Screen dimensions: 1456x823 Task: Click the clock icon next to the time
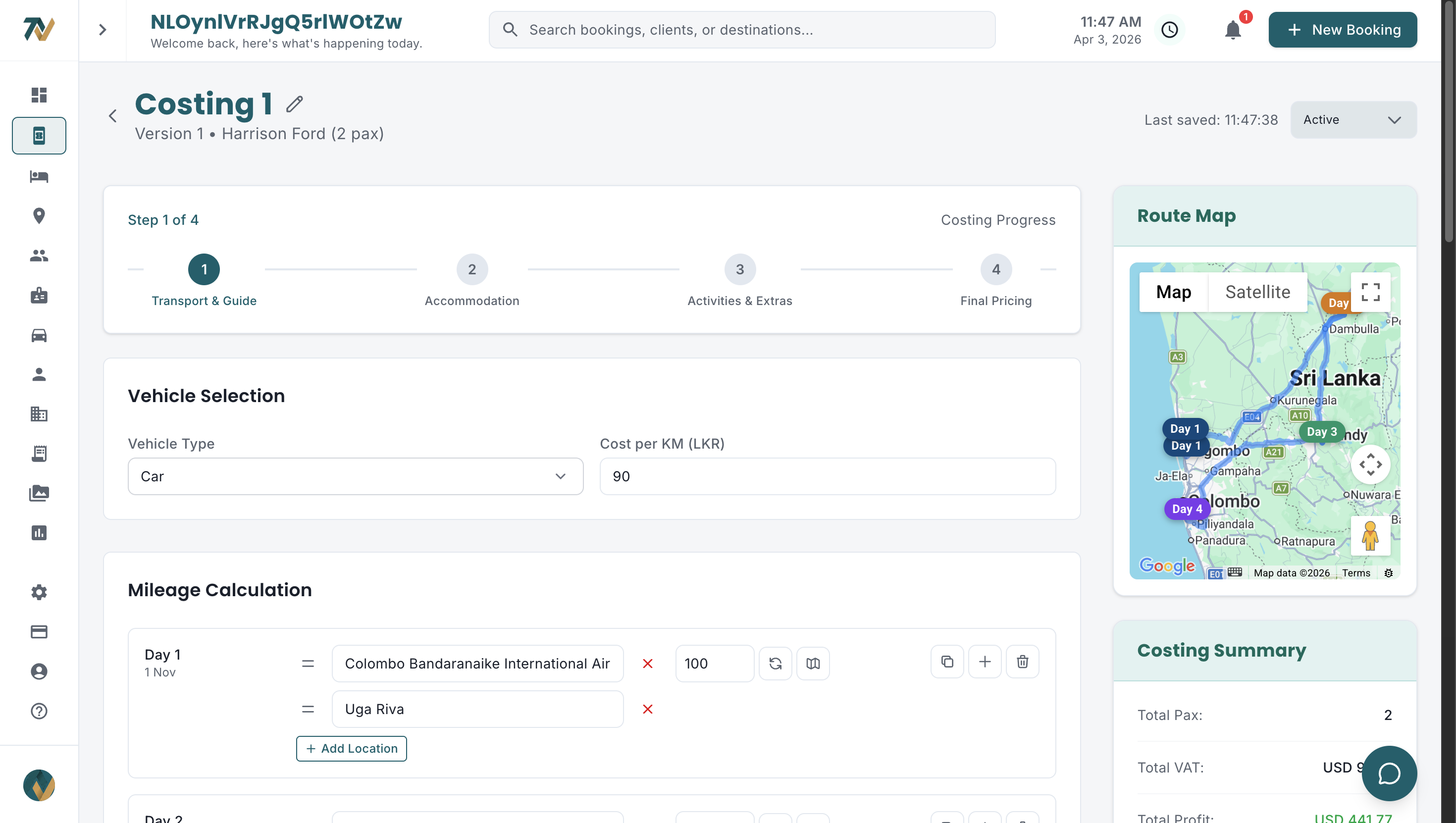point(1169,29)
